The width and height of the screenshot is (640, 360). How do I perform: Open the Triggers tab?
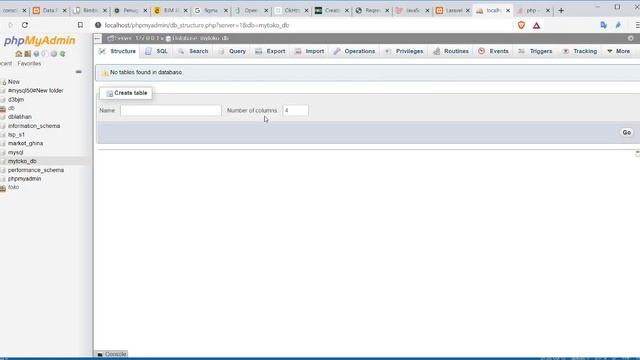[x=536, y=51]
